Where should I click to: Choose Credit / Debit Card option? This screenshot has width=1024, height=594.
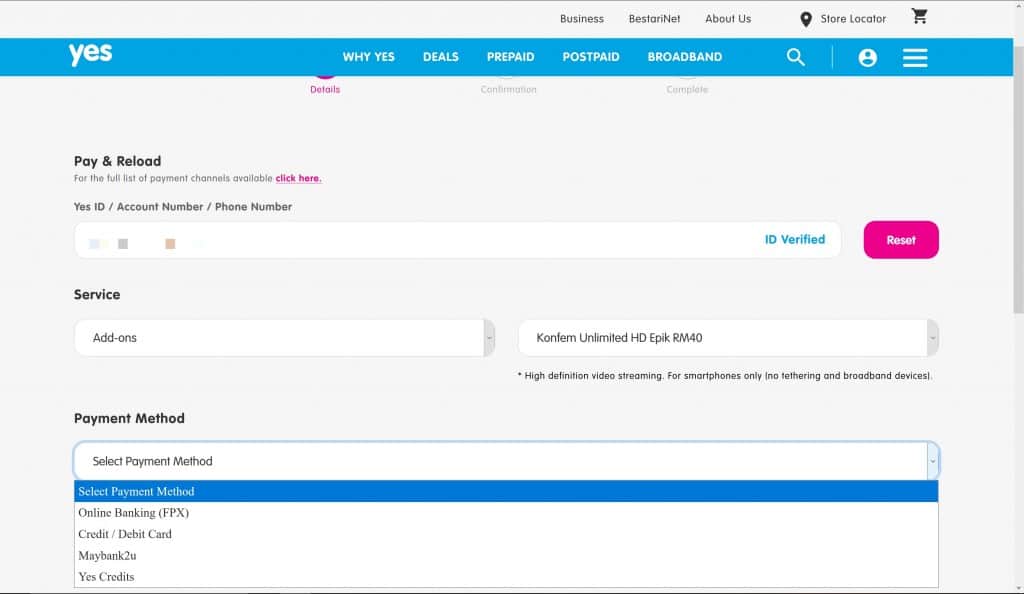(506, 534)
